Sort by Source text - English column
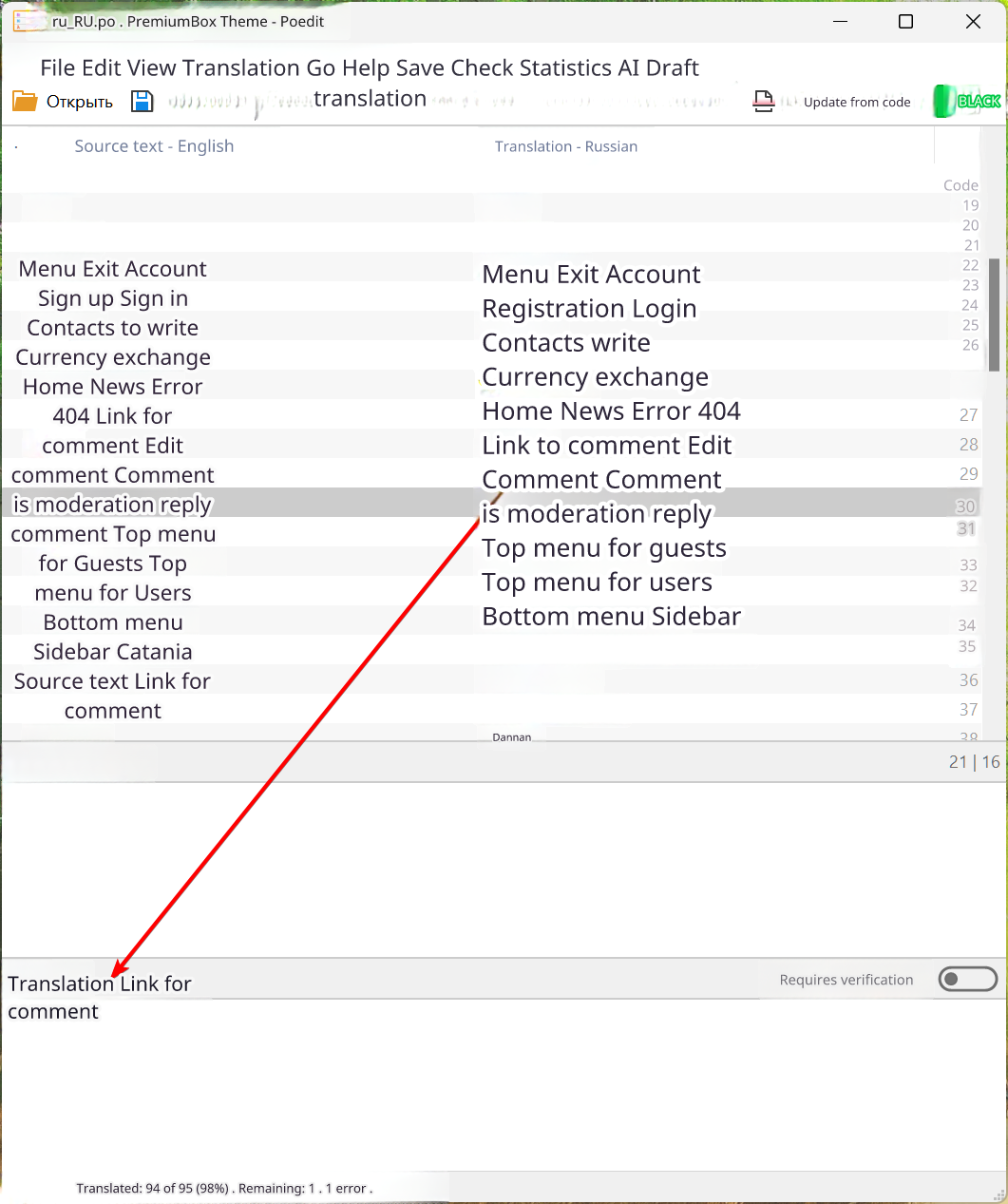 click(154, 146)
